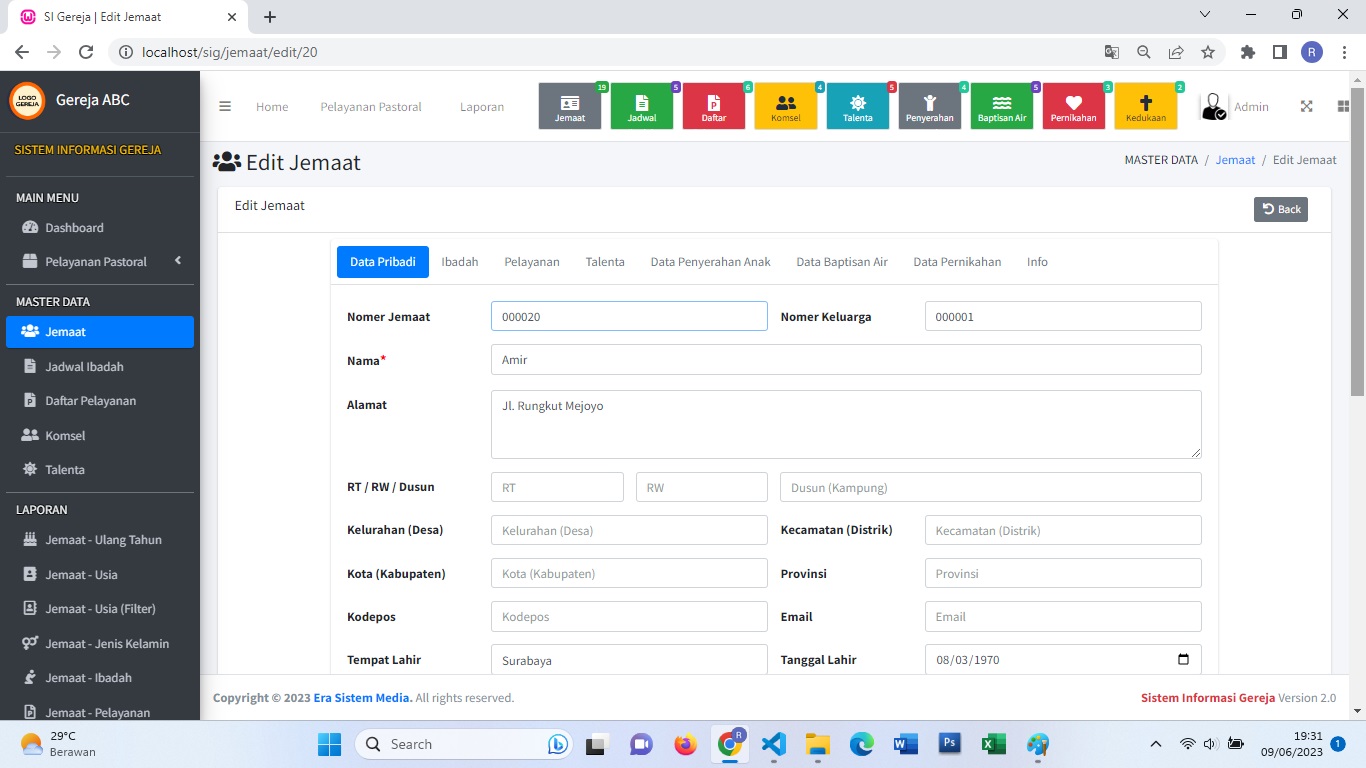This screenshot has height=768, width=1366.
Task: Open the Baptisan Air shortcut tile
Action: (x=1002, y=106)
